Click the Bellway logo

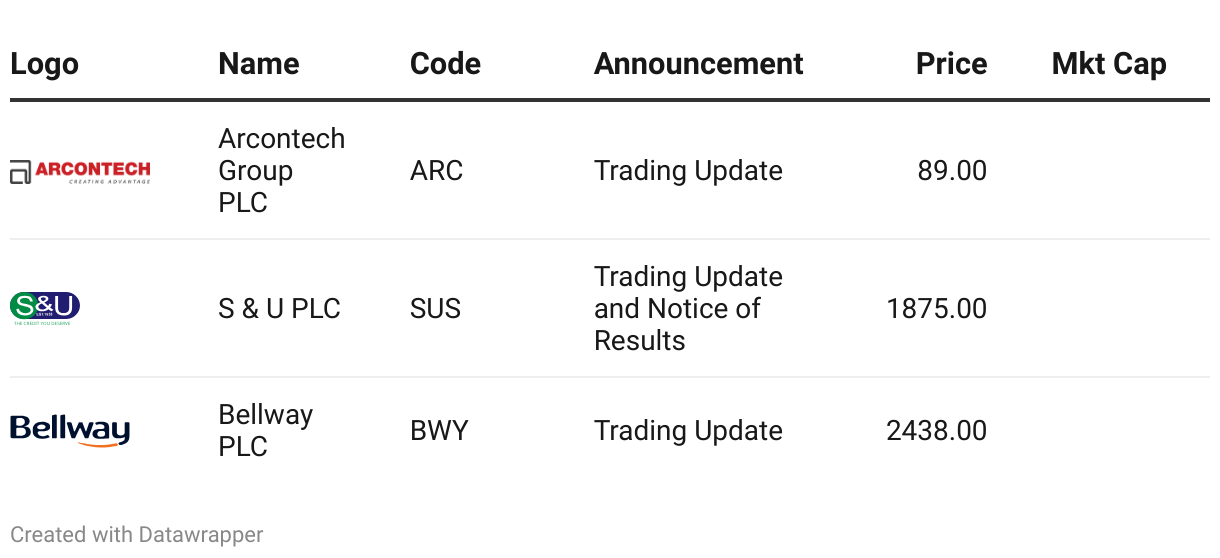pos(70,430)
